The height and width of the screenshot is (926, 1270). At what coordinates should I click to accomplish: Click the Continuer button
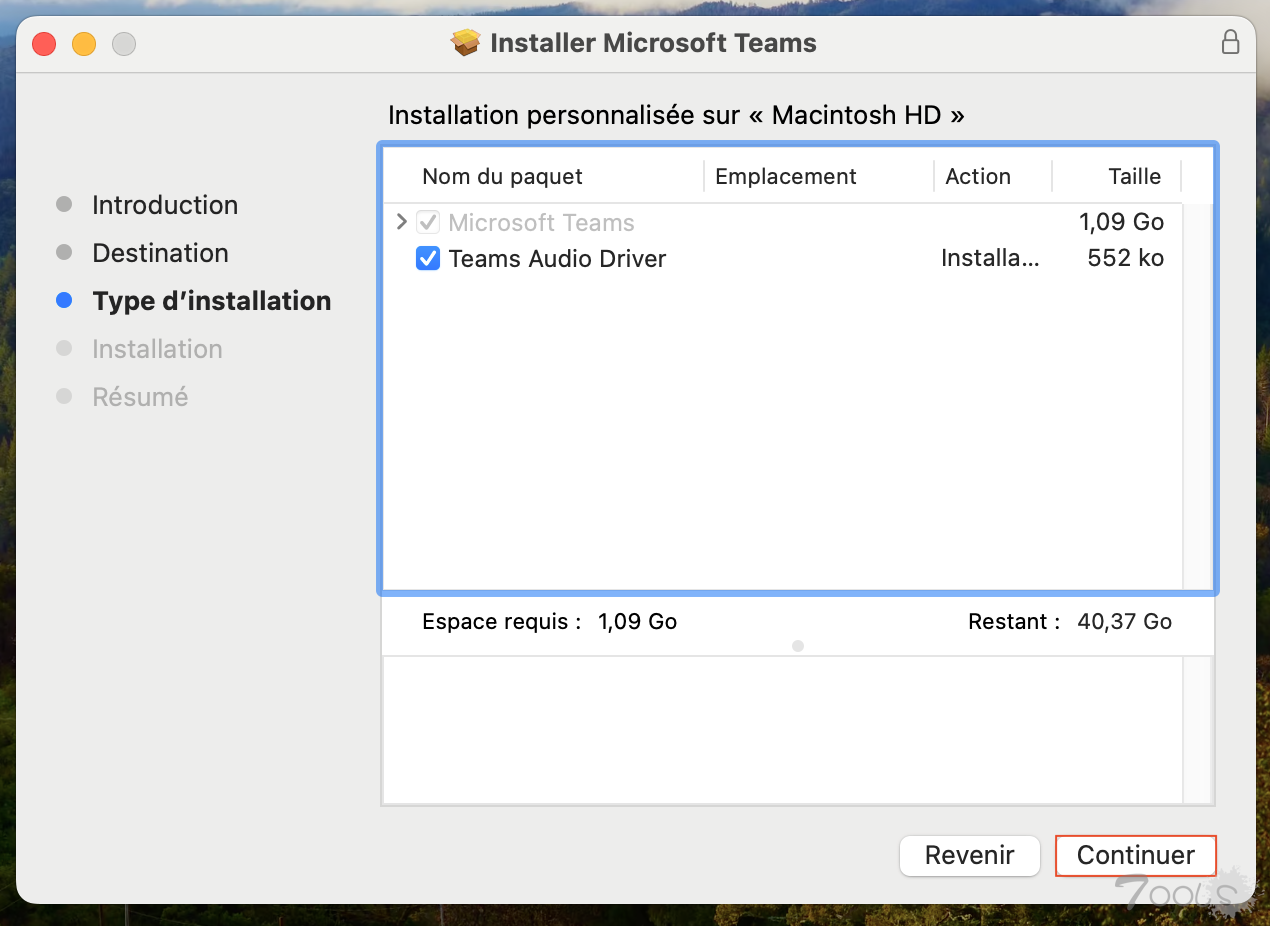point(1136,855)
